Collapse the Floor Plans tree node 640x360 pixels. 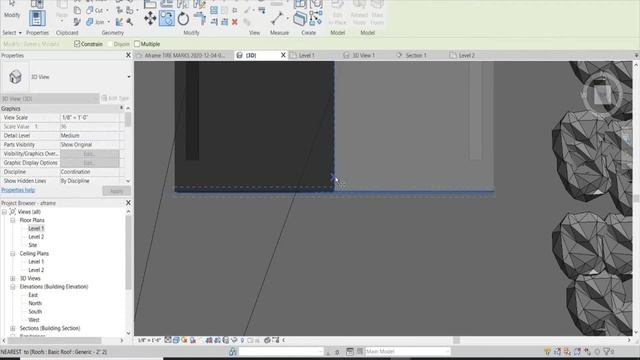click(13, 220)
